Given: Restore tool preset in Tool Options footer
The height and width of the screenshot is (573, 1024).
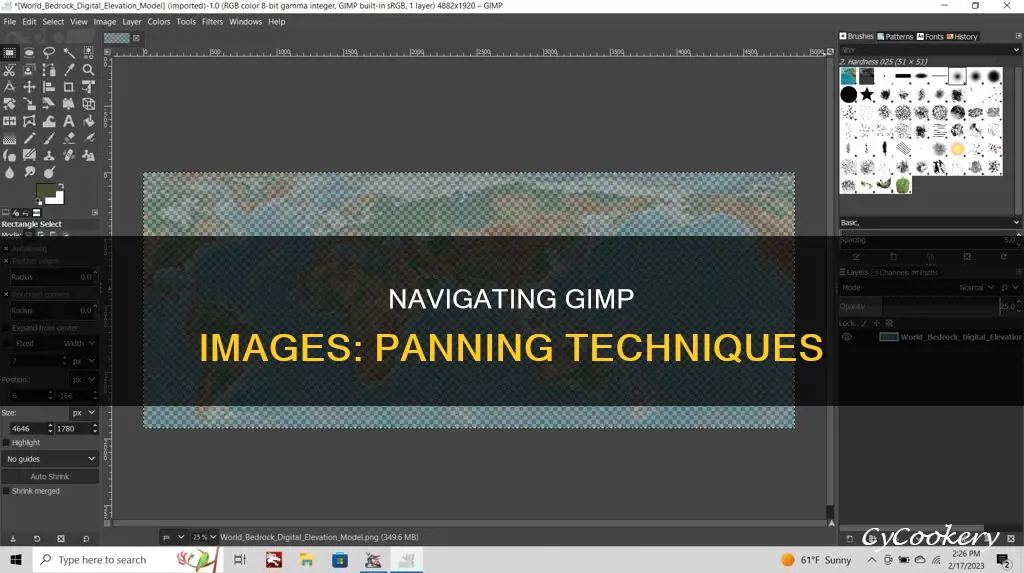Looking at the screenshot, I should tap(37, 539).
